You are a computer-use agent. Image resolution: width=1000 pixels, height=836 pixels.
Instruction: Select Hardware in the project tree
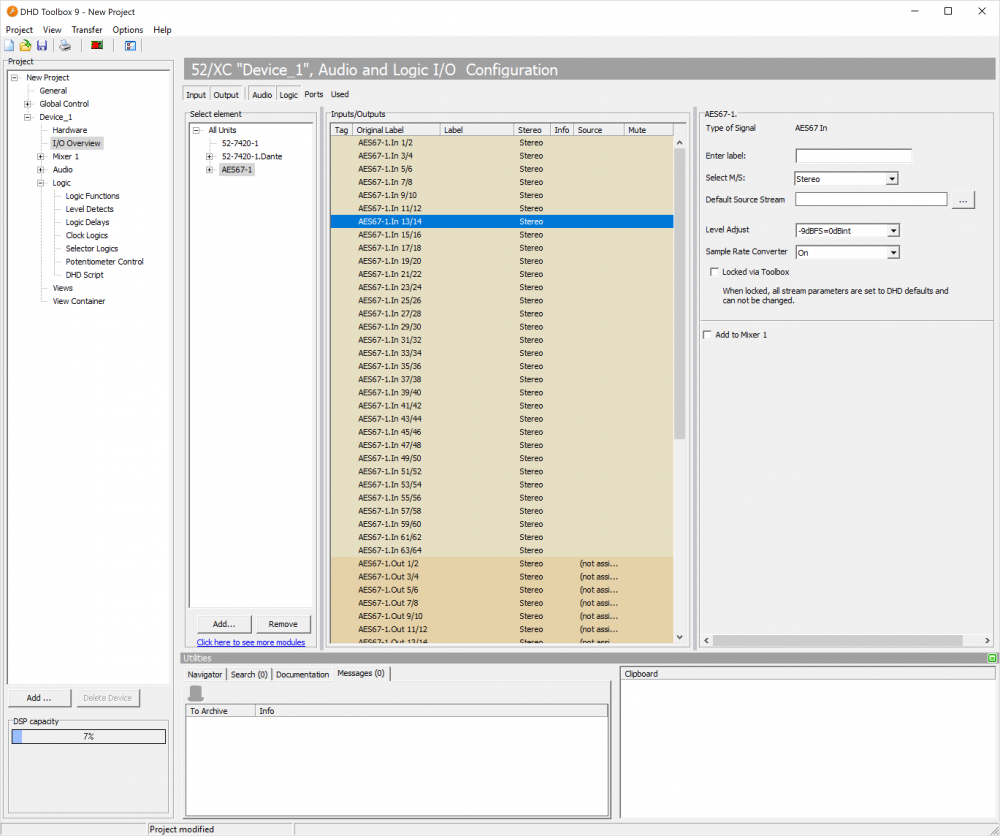pyautogui.click(x=70, y=130)
